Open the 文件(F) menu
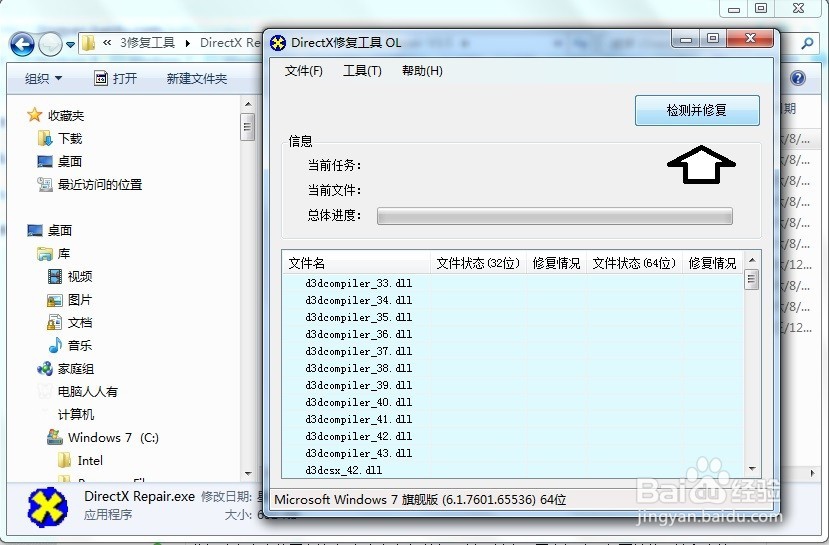 click(x=303, y=71)
